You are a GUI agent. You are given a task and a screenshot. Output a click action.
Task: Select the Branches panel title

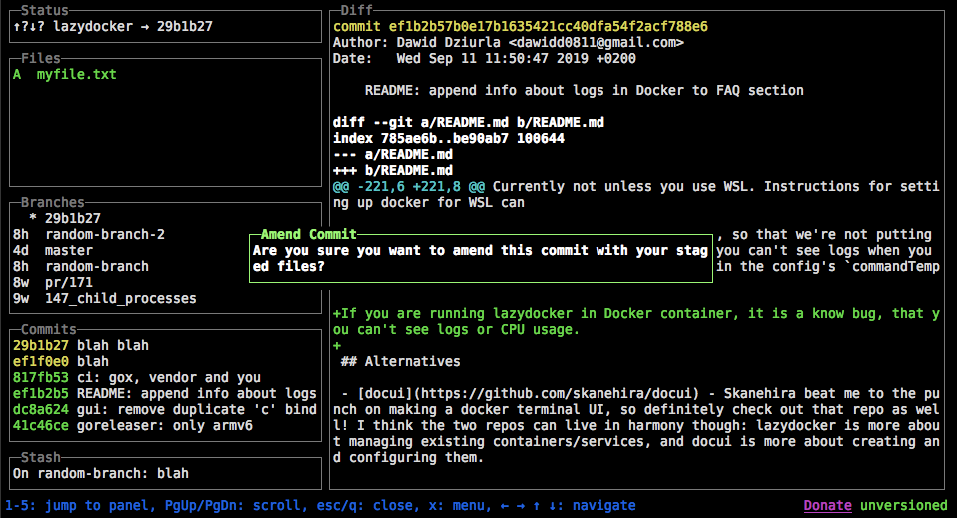52,202
